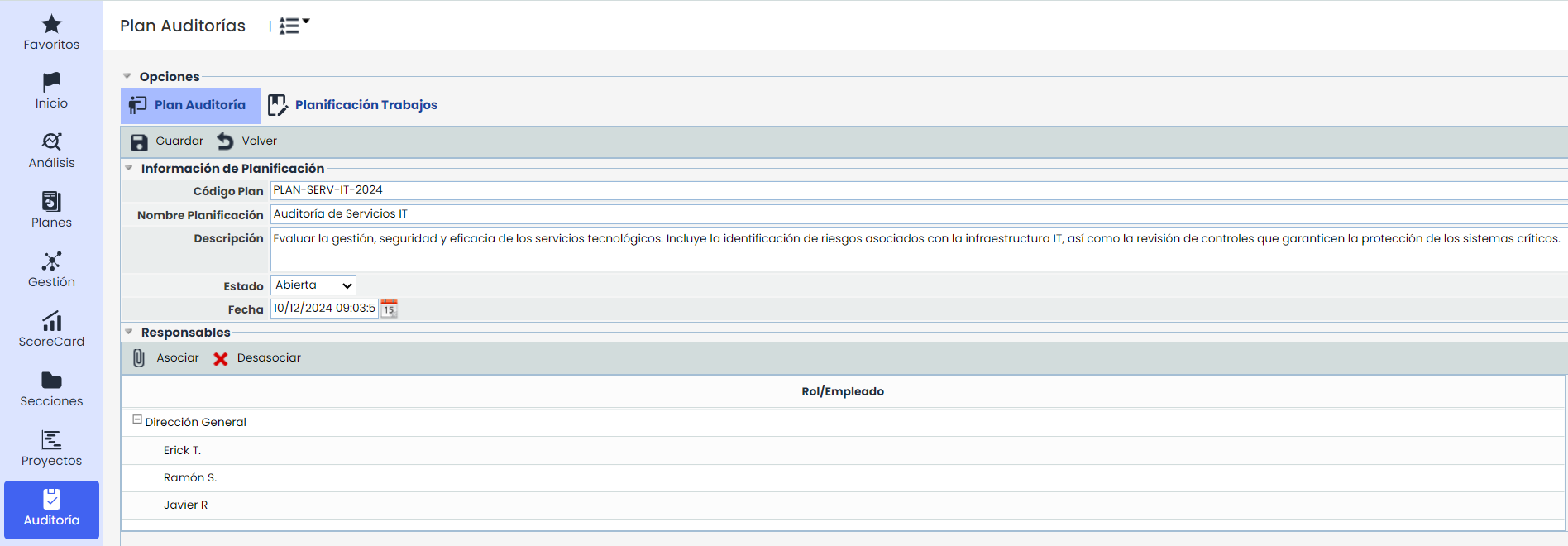Open Proyectos in the sidebar

point(51,448)
